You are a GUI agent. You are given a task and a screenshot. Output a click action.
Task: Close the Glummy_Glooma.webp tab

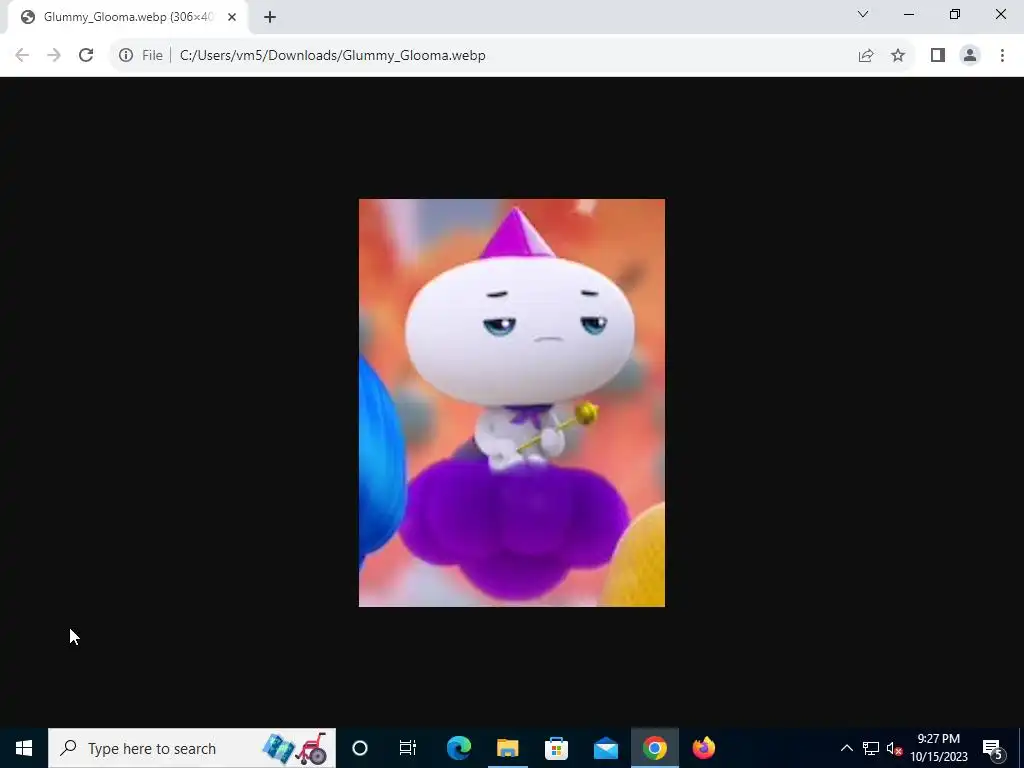(x=232, y=17)
